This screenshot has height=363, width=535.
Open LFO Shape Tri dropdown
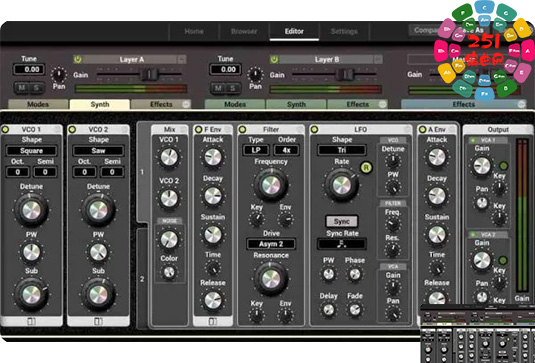(342, 150)
